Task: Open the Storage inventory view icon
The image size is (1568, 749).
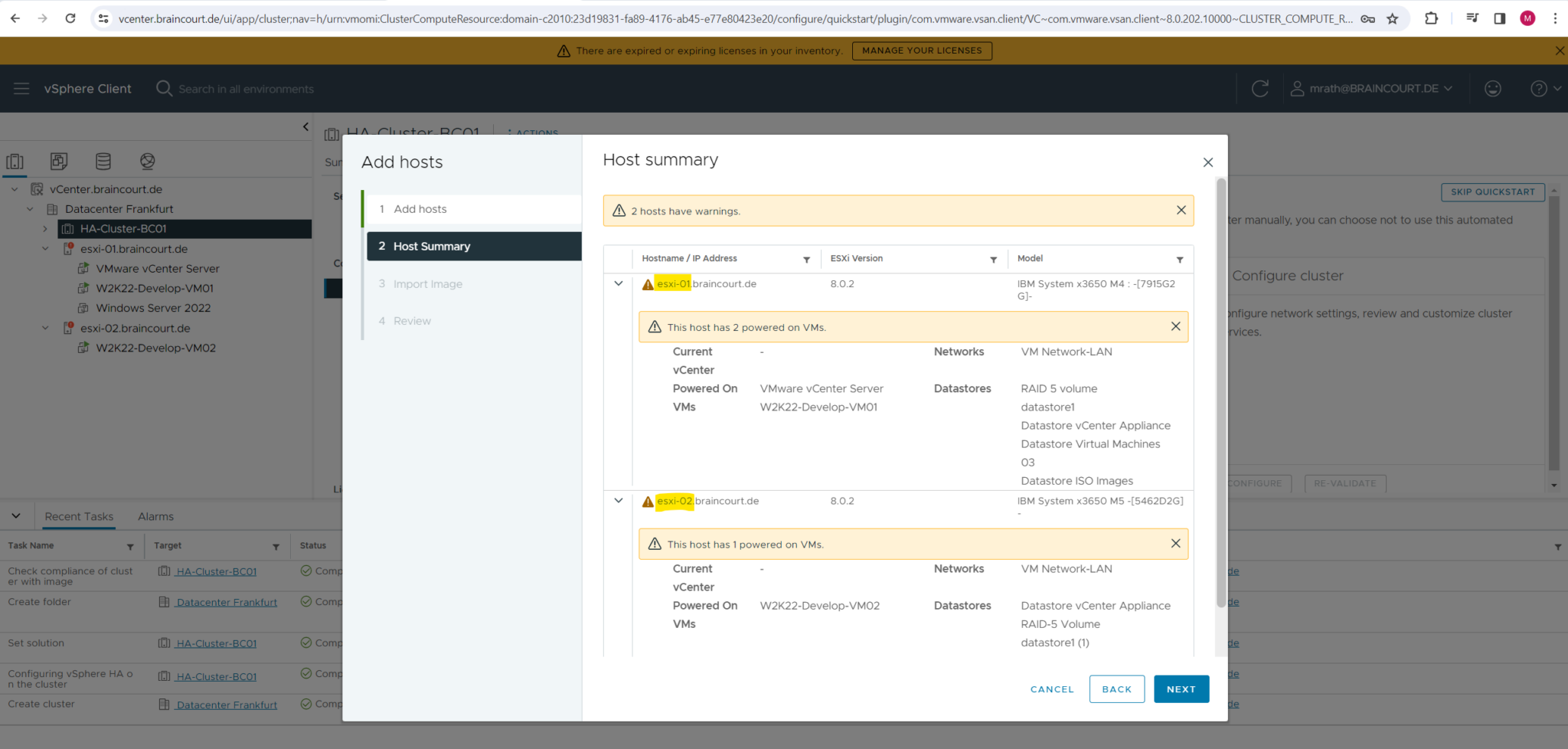Action: pos(103,162)
